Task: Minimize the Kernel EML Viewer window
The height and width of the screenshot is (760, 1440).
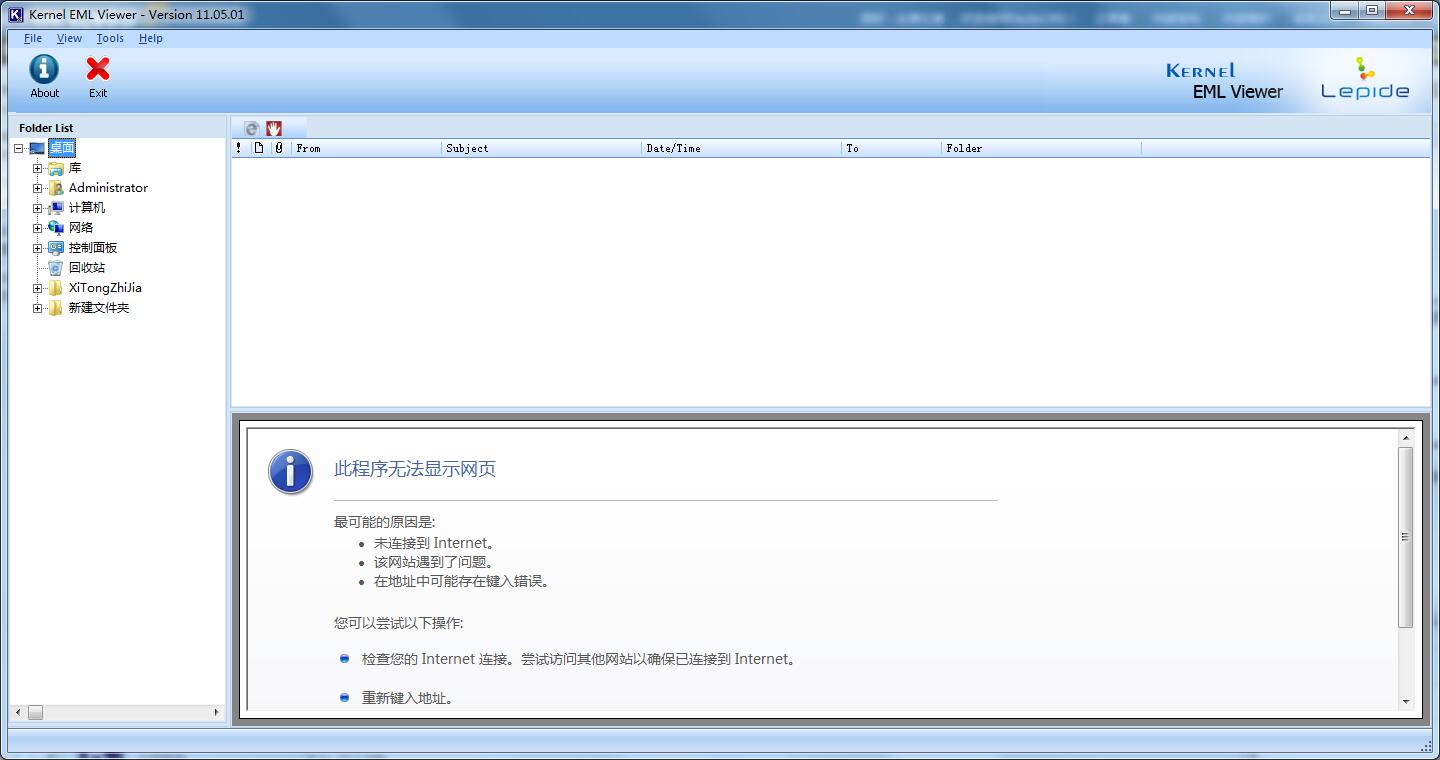Action: coord(1346,10)
